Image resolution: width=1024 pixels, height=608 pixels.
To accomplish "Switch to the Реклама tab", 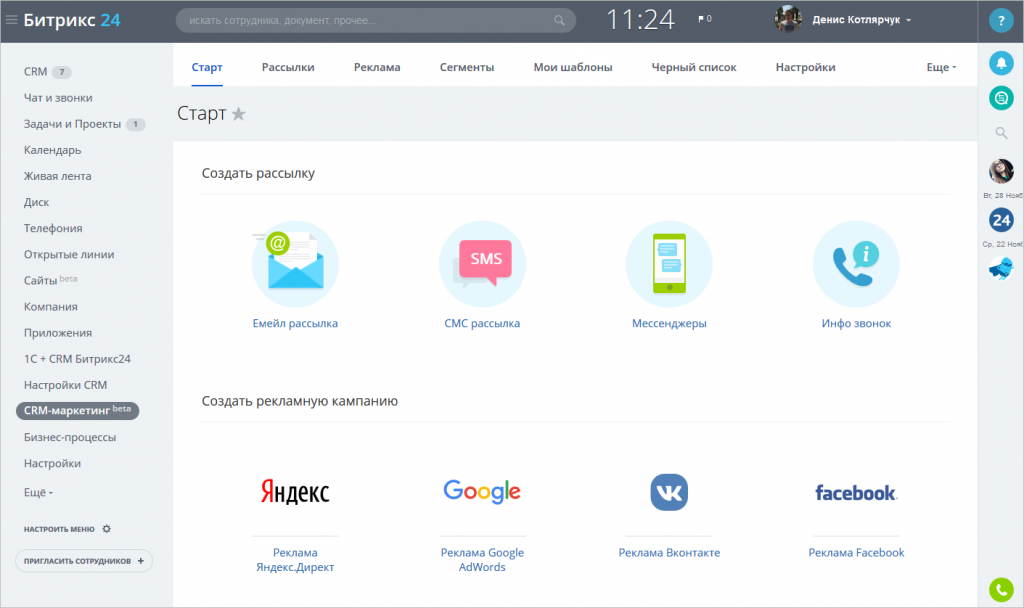I will [x=377, y=67].
